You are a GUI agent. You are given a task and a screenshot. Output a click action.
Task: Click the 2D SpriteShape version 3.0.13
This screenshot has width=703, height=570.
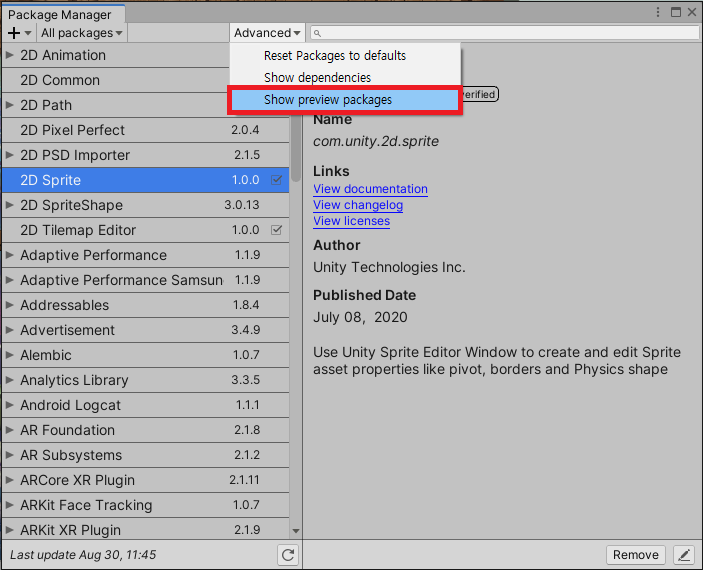click(242, 205)
